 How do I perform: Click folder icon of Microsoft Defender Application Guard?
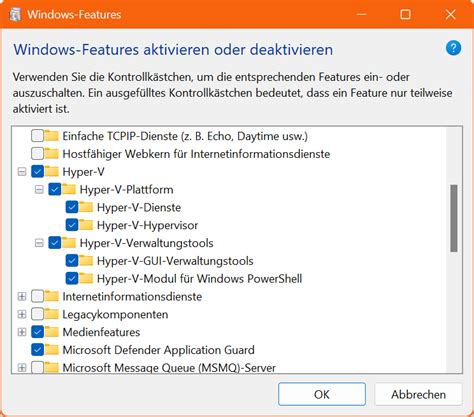[52, 350]
